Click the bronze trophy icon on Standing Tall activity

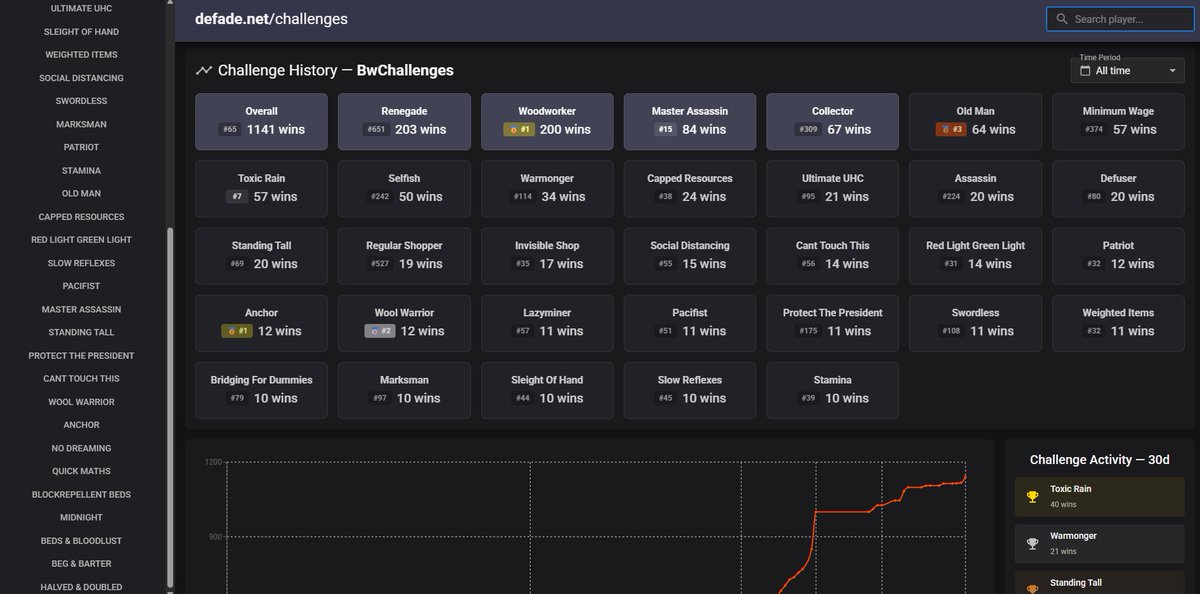pyautogui.click(x=1033, y=588)
